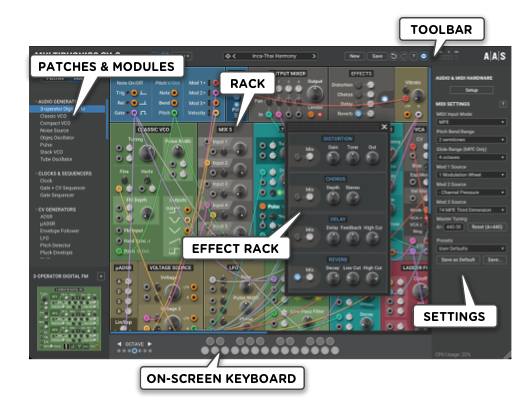531x406 pixels.
Task: Click the redo arrow icon in the toolbar
Action: click(403, 56)
